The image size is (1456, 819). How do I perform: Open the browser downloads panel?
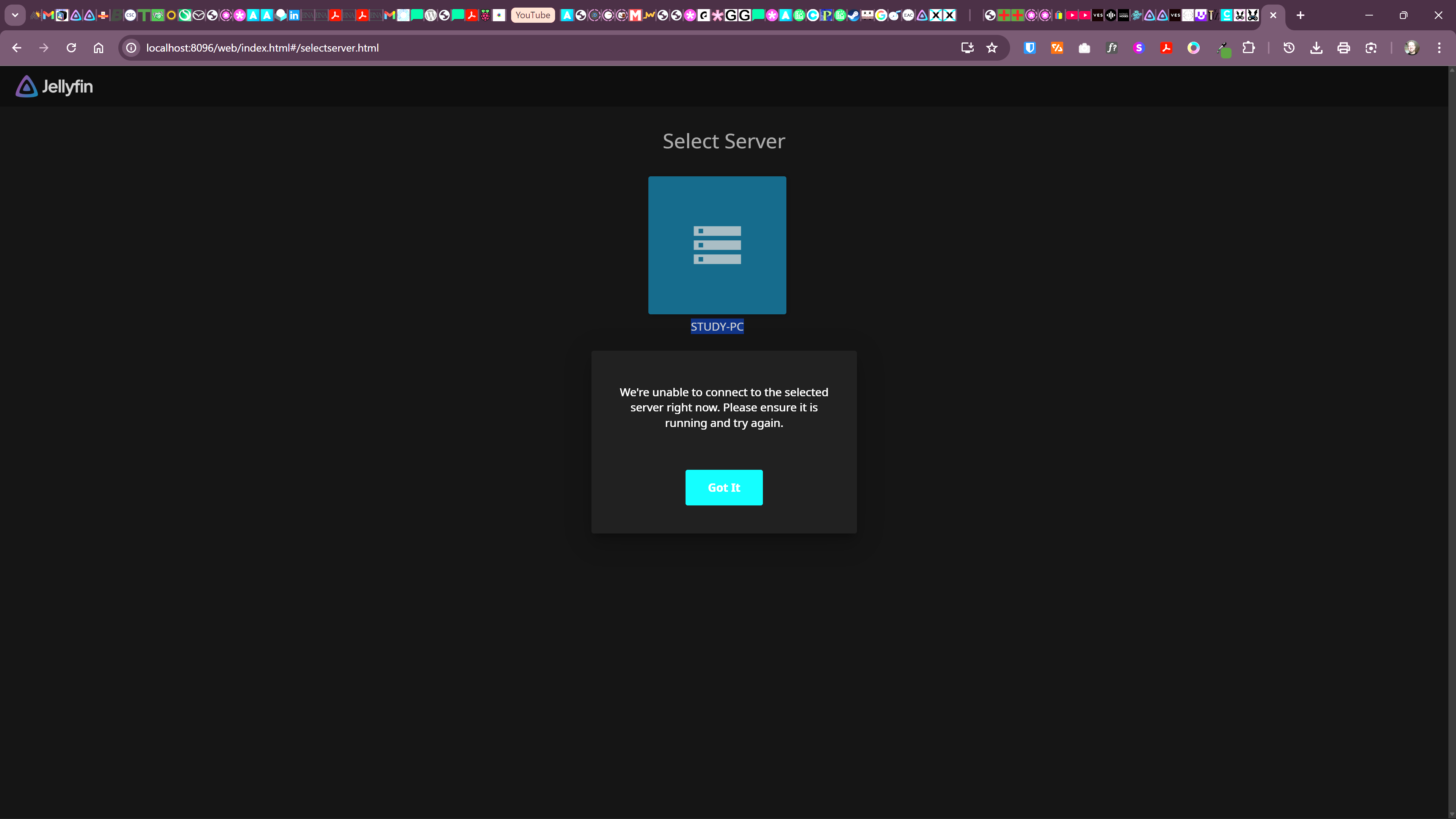click(x=1316, y=48)
